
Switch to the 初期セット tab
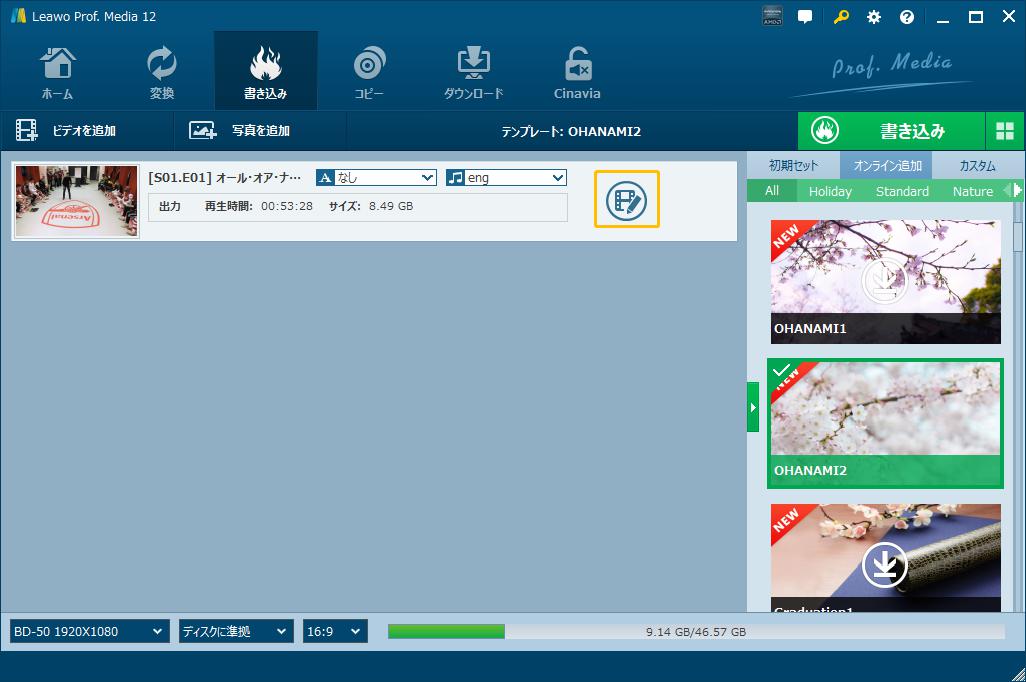pyautogui.click(x=792, y=166)
